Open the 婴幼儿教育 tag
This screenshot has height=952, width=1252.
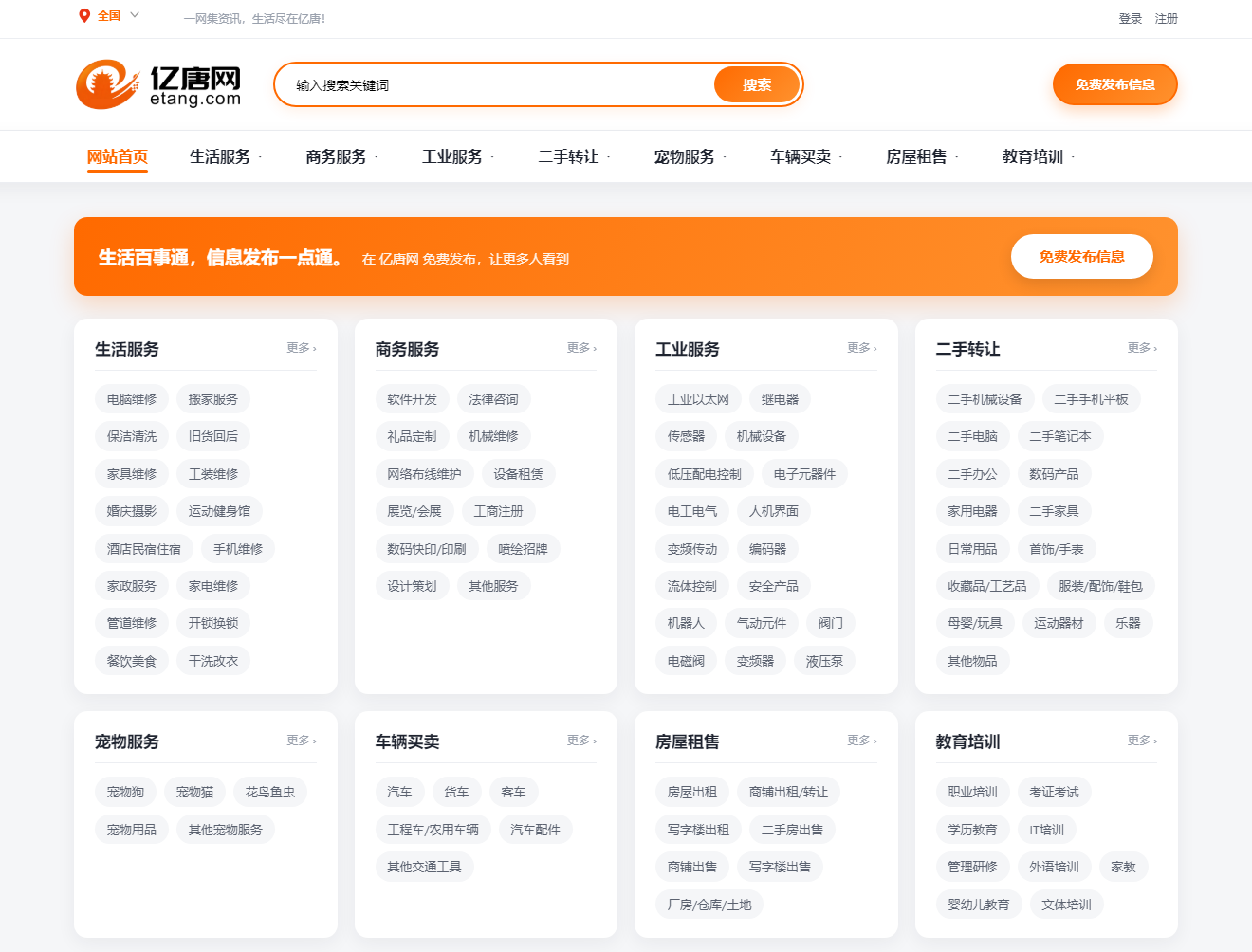(979, 905)
